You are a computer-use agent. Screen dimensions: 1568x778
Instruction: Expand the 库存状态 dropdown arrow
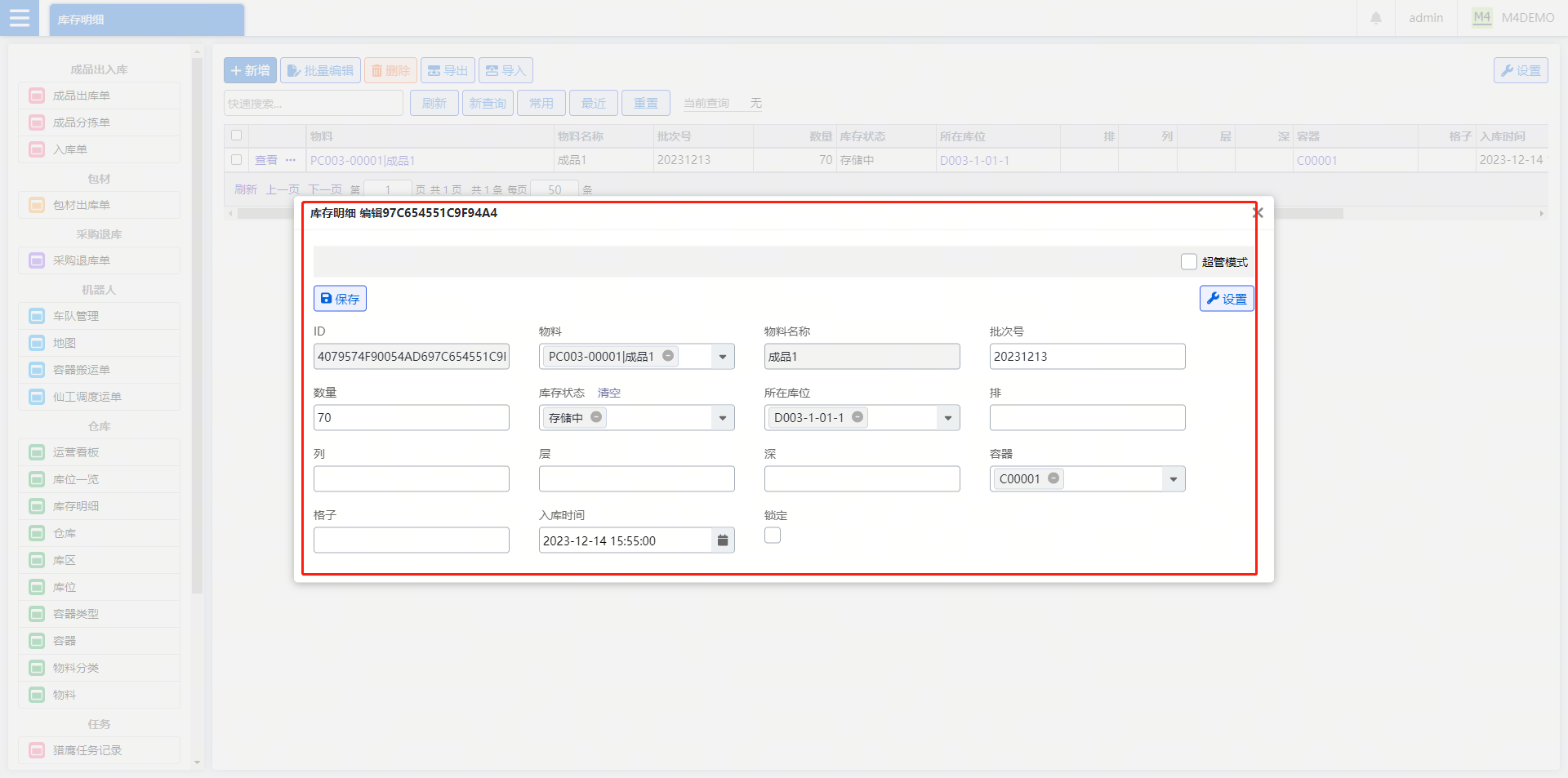coord(723,418)
